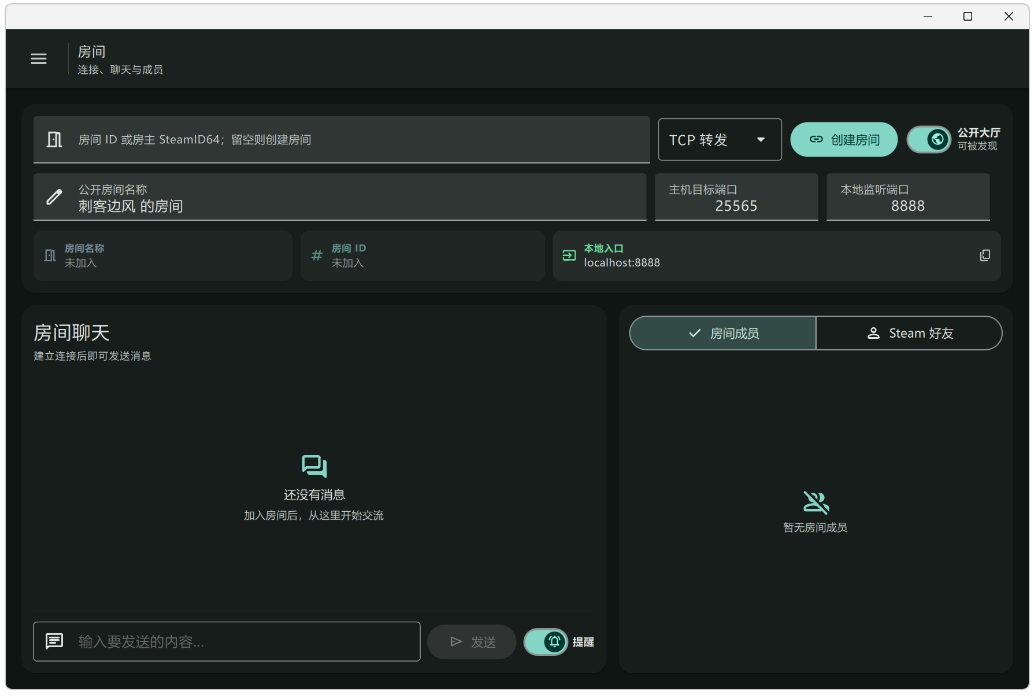This screenshot has height=698, width=1035.
Task: Click the 房间聊天 heading
Action: [71, 333]
